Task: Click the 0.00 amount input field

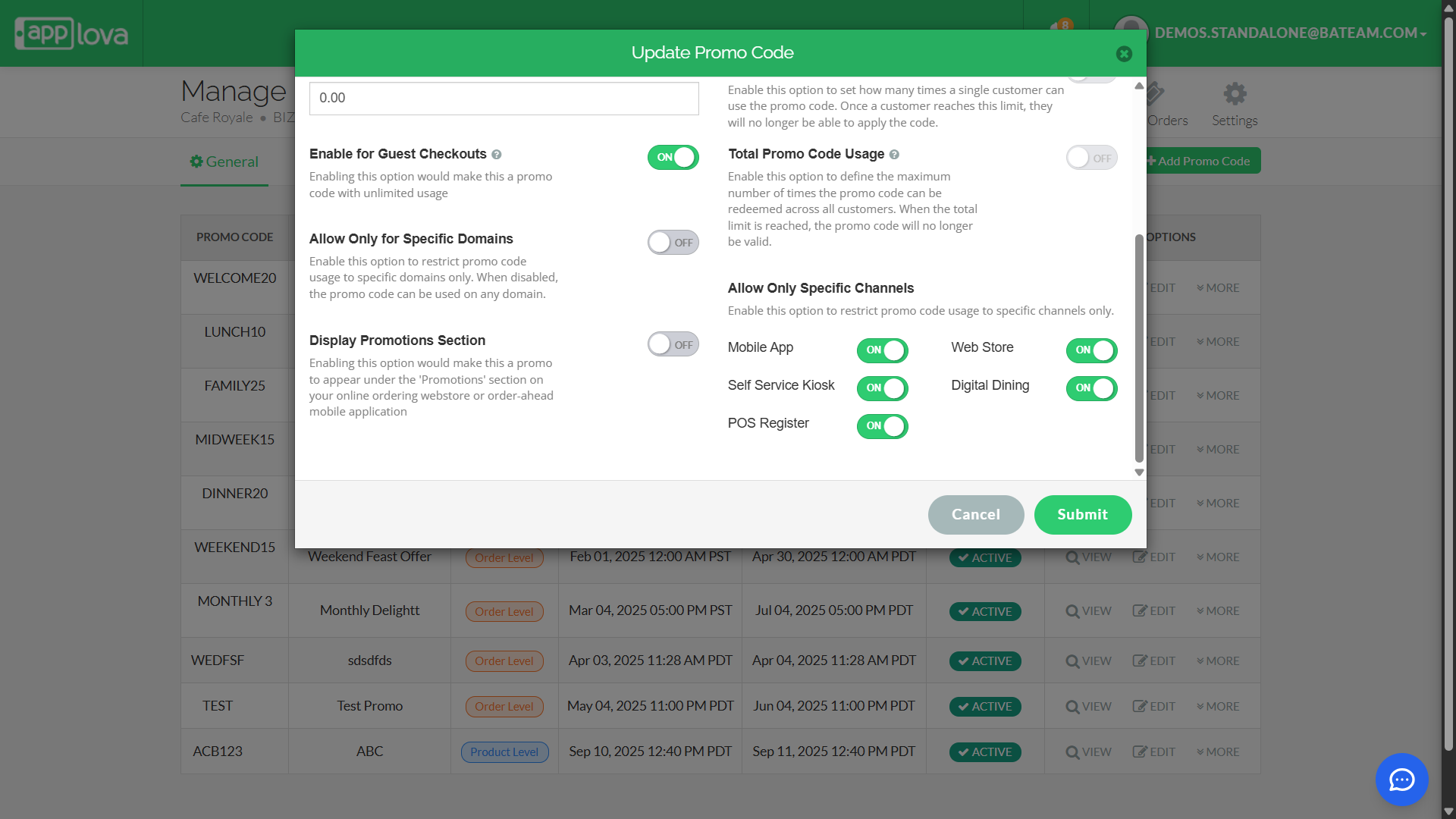Action: (504, 99)
